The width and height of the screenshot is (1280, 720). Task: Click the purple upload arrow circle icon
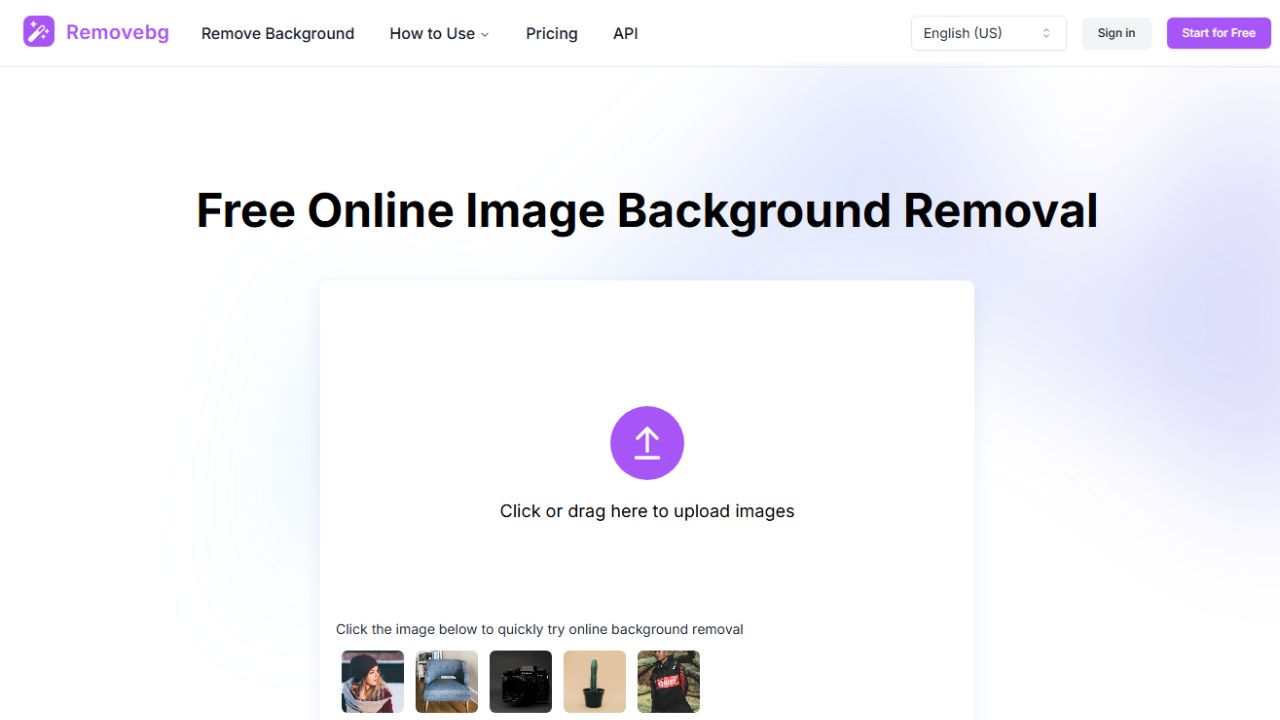click(x=647, y=443)
